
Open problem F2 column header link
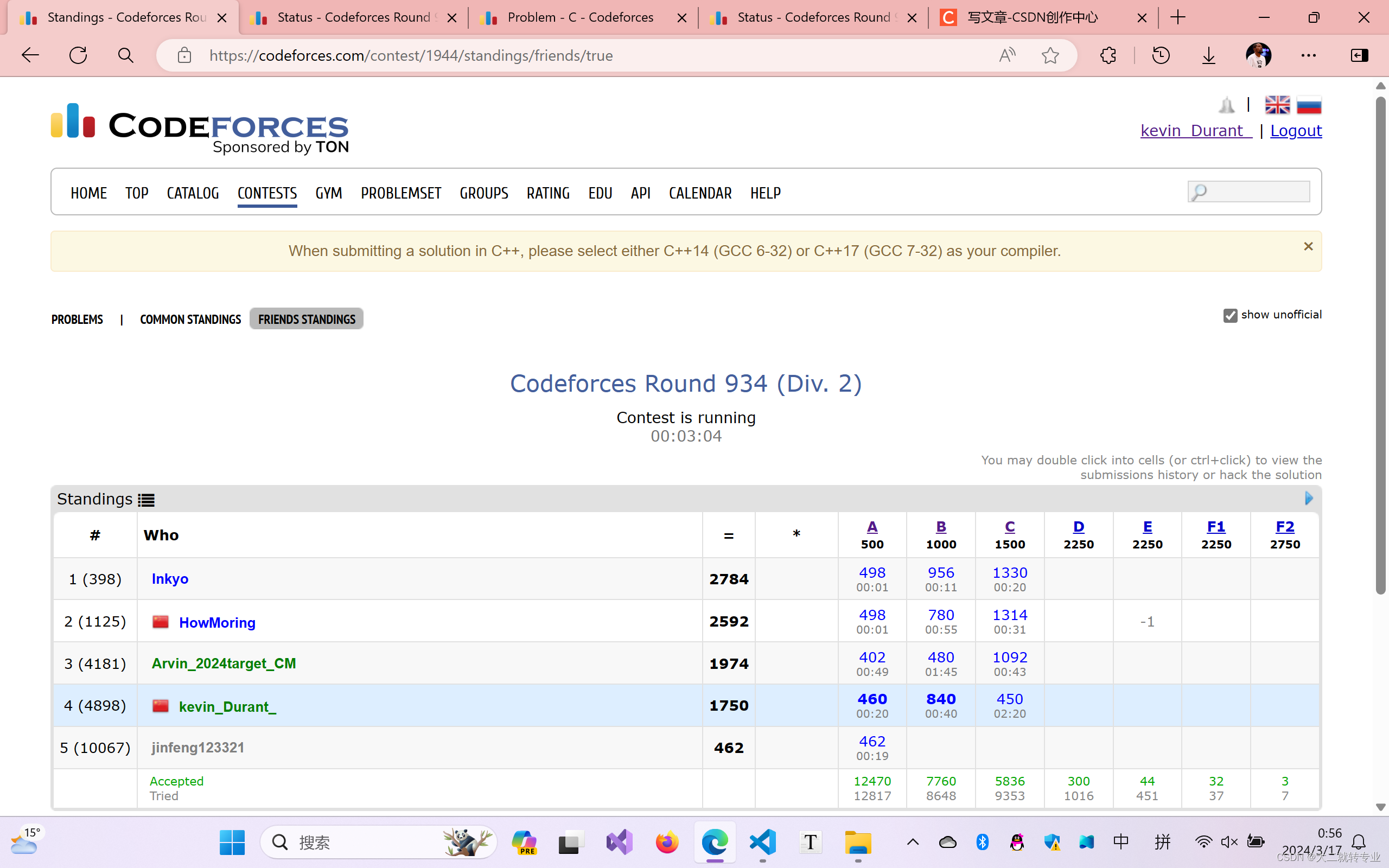[1284, 526]
